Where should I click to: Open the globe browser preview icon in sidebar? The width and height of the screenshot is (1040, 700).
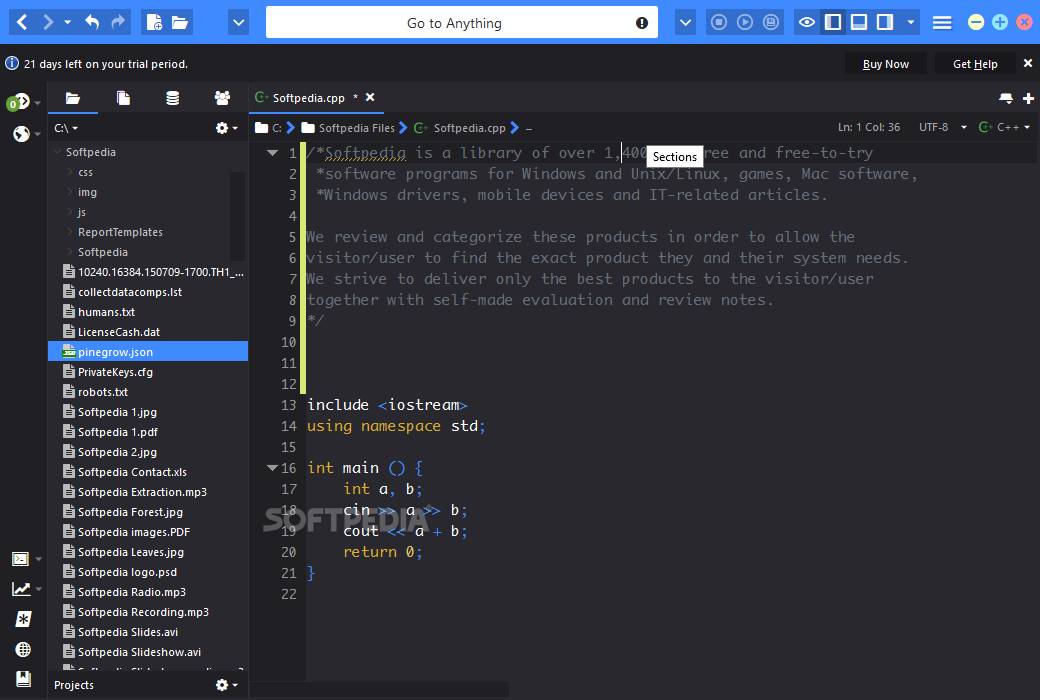[21, 134]
